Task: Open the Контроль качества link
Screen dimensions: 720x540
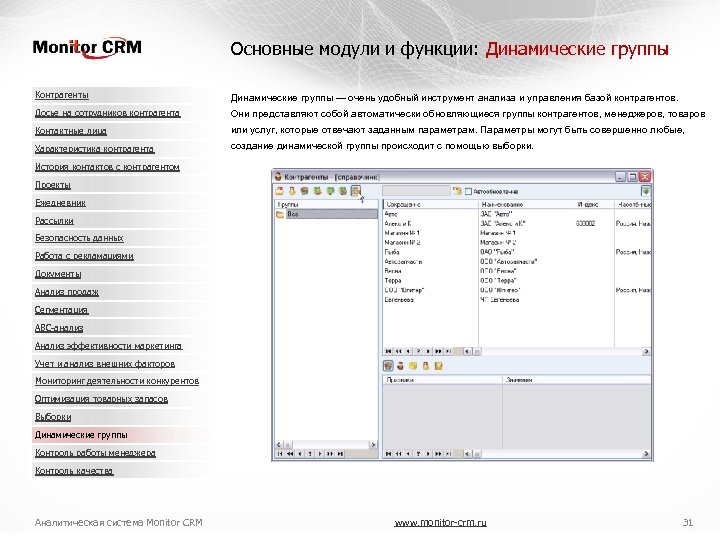Action: [74, 471]
